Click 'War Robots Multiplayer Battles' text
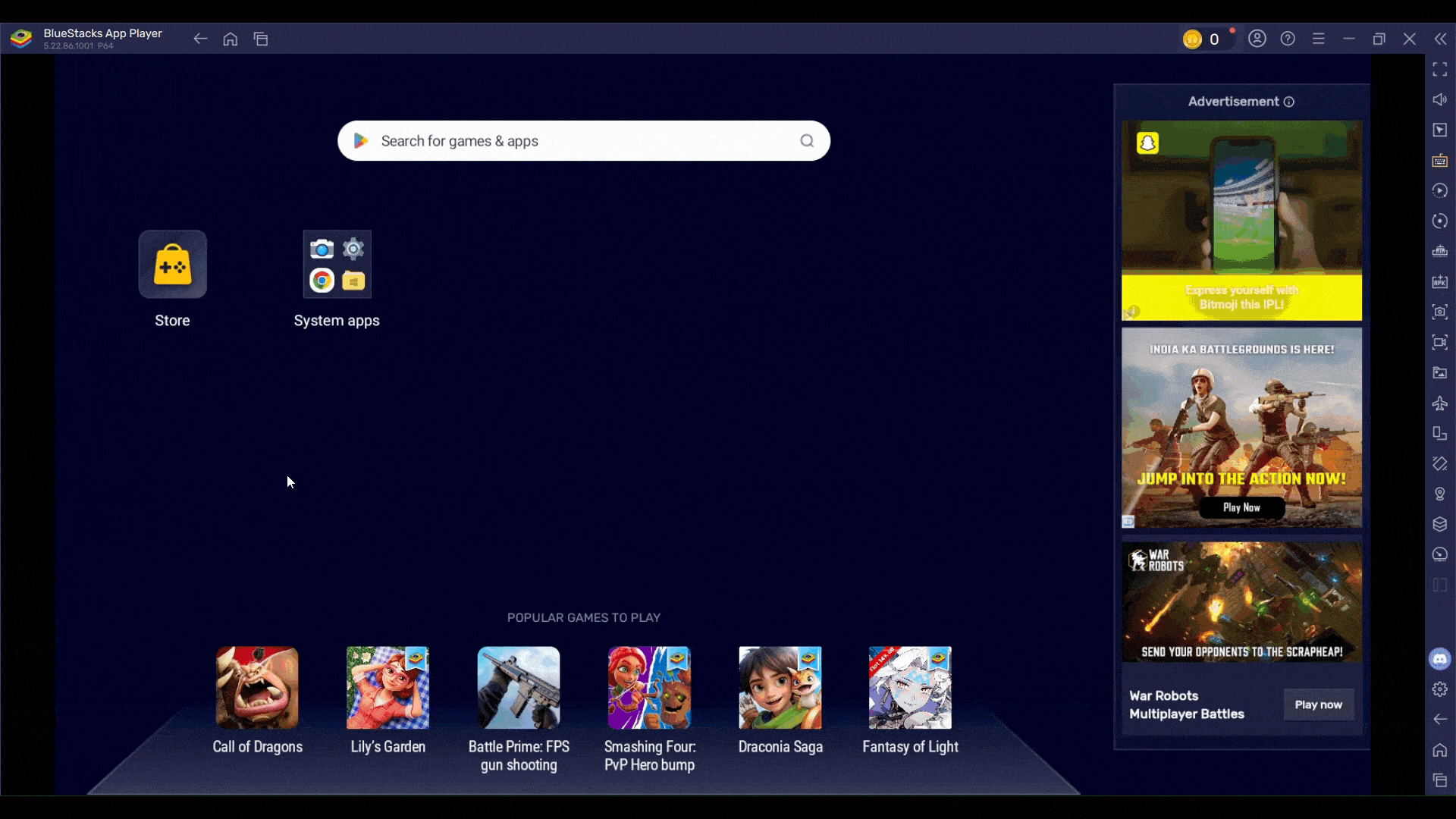Screen dimensions: 1456x819 (x=1187, y=705)
